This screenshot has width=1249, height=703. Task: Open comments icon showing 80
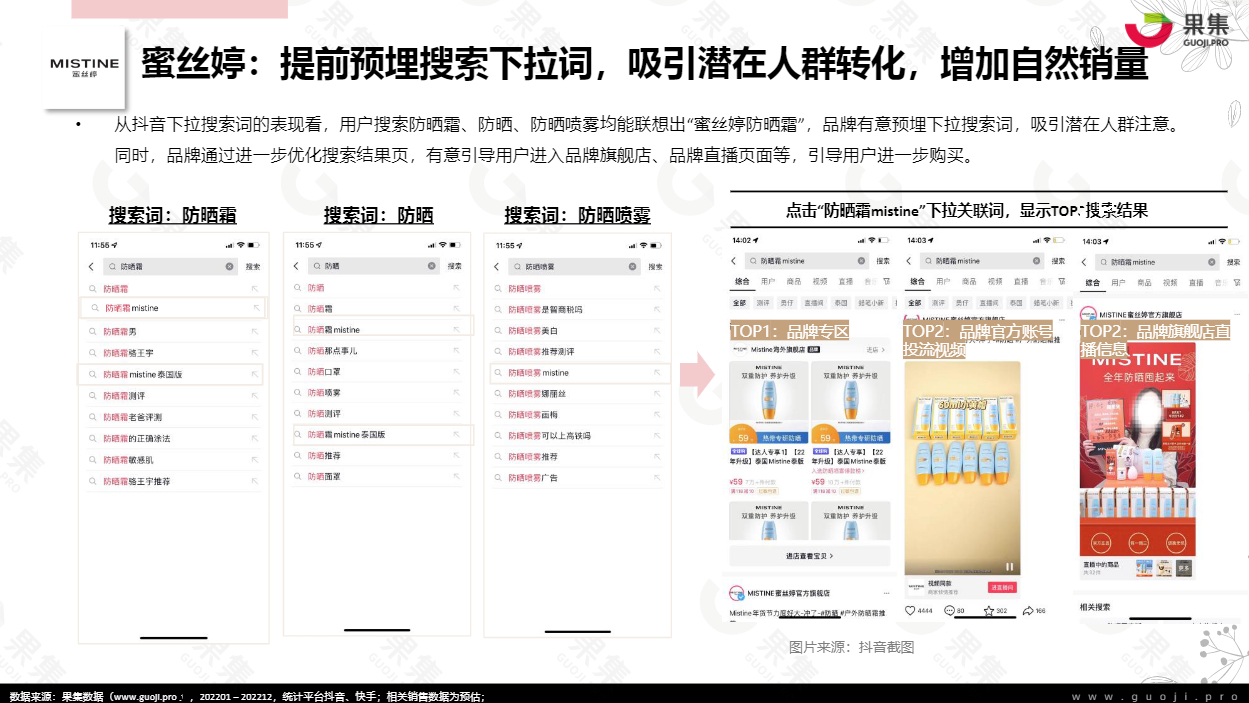(949, 610)
